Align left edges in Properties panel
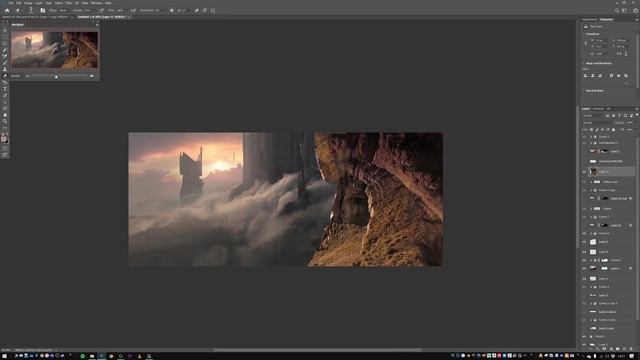This screenshot has height=360, width=640. (x=585, y=76)
